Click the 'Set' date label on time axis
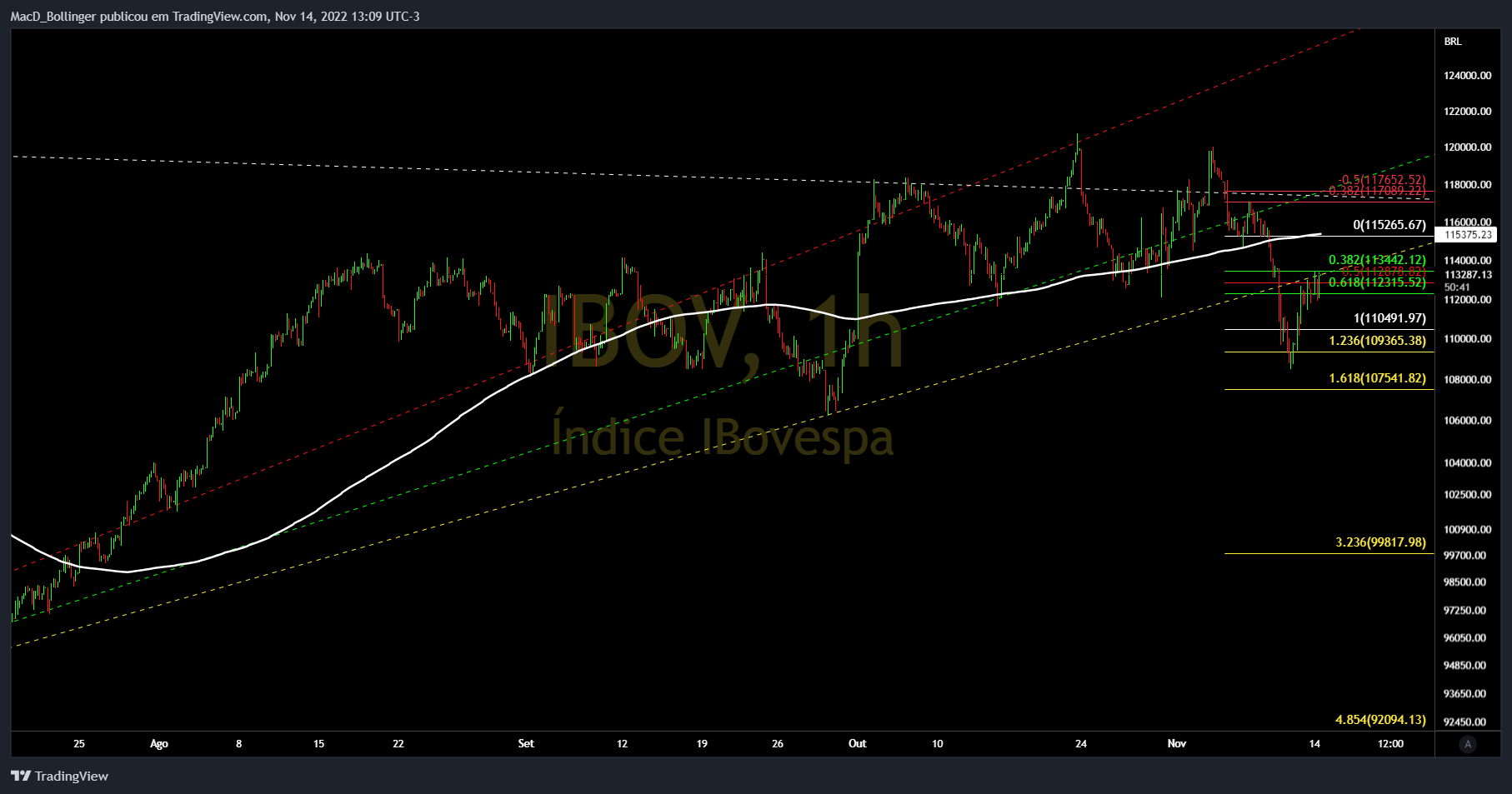The image size is (1512, 794). 526,744
